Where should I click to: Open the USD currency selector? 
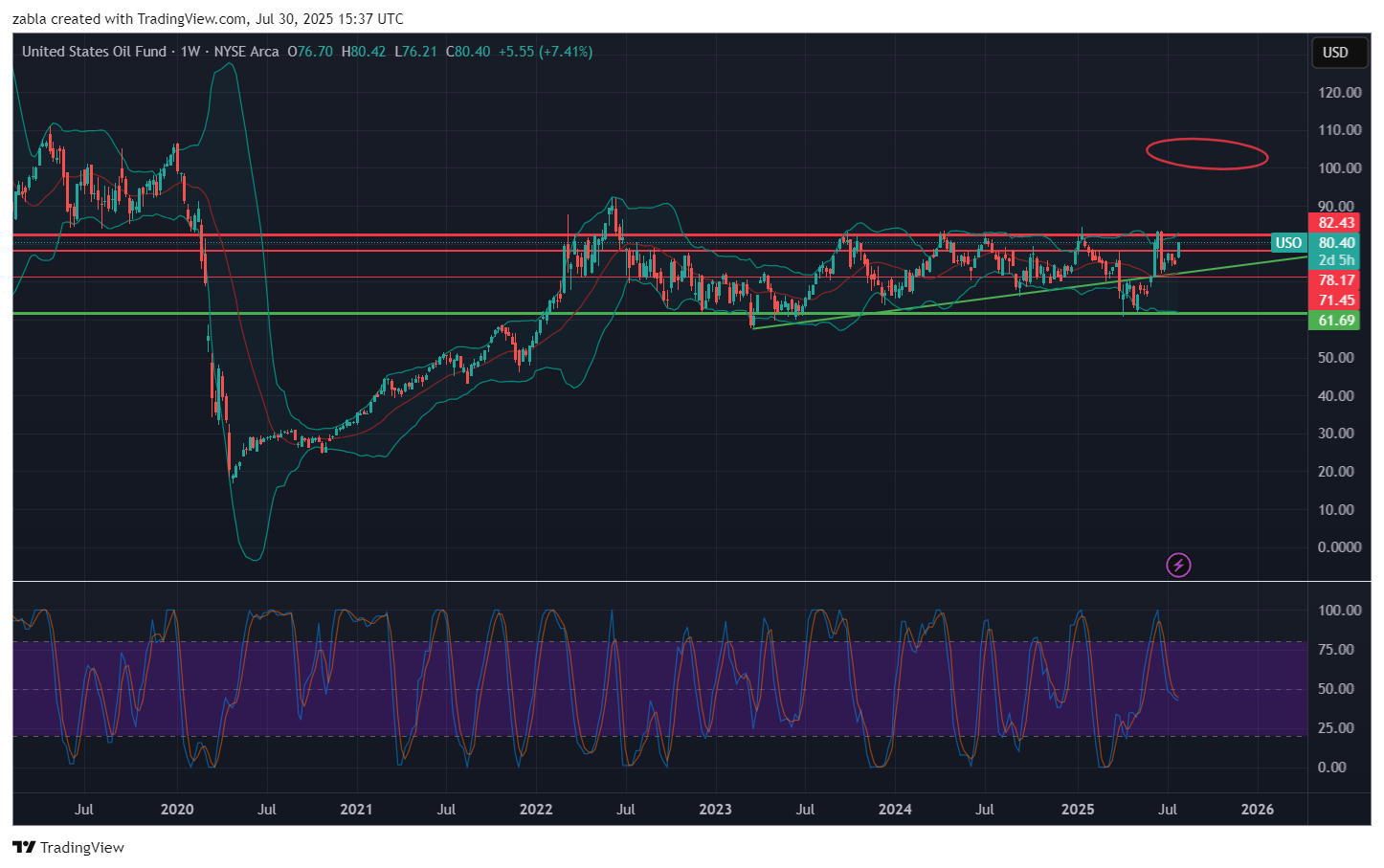(1335, 53)
